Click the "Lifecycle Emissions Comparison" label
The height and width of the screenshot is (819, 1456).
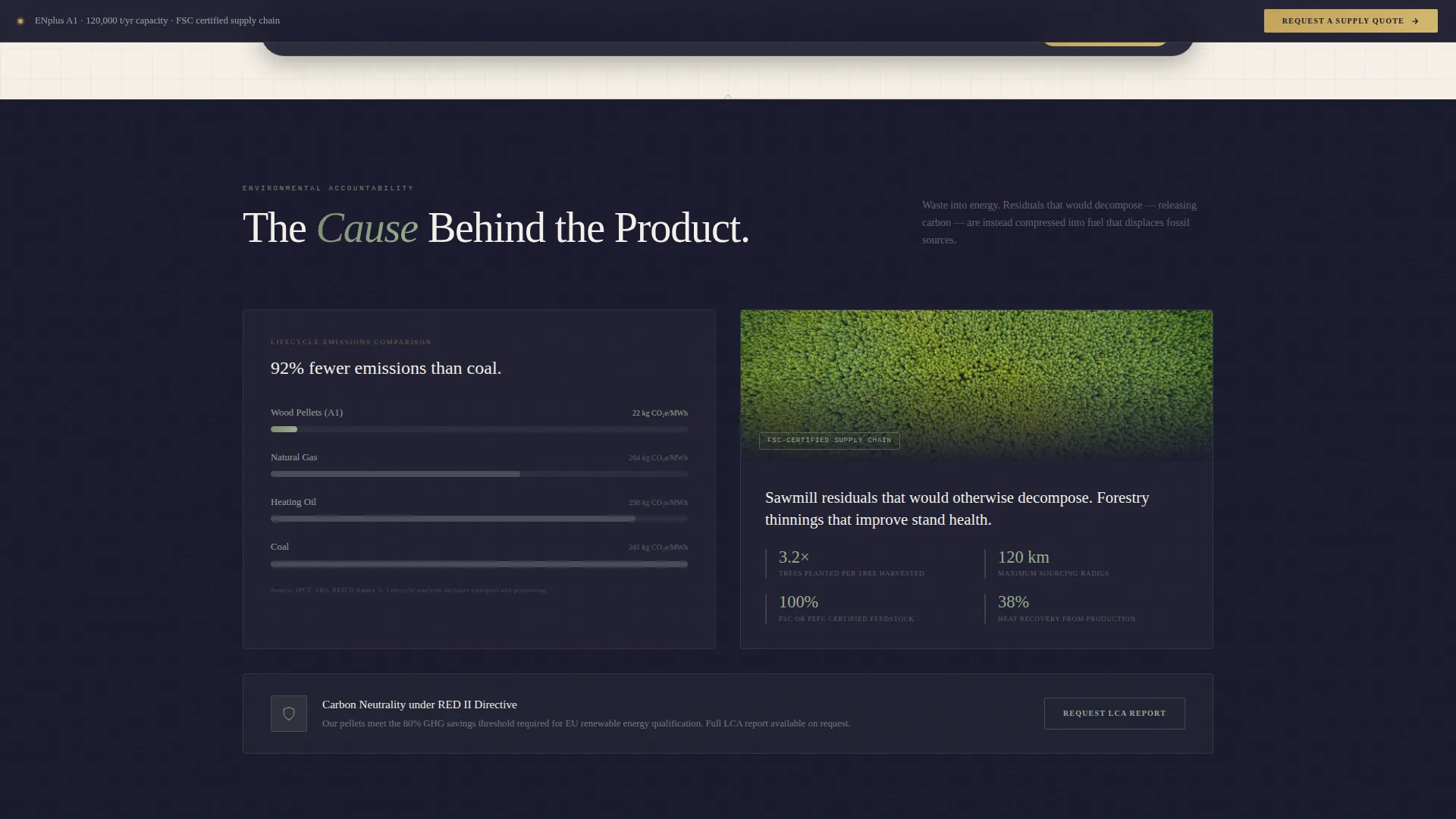[x=351, y=342]
